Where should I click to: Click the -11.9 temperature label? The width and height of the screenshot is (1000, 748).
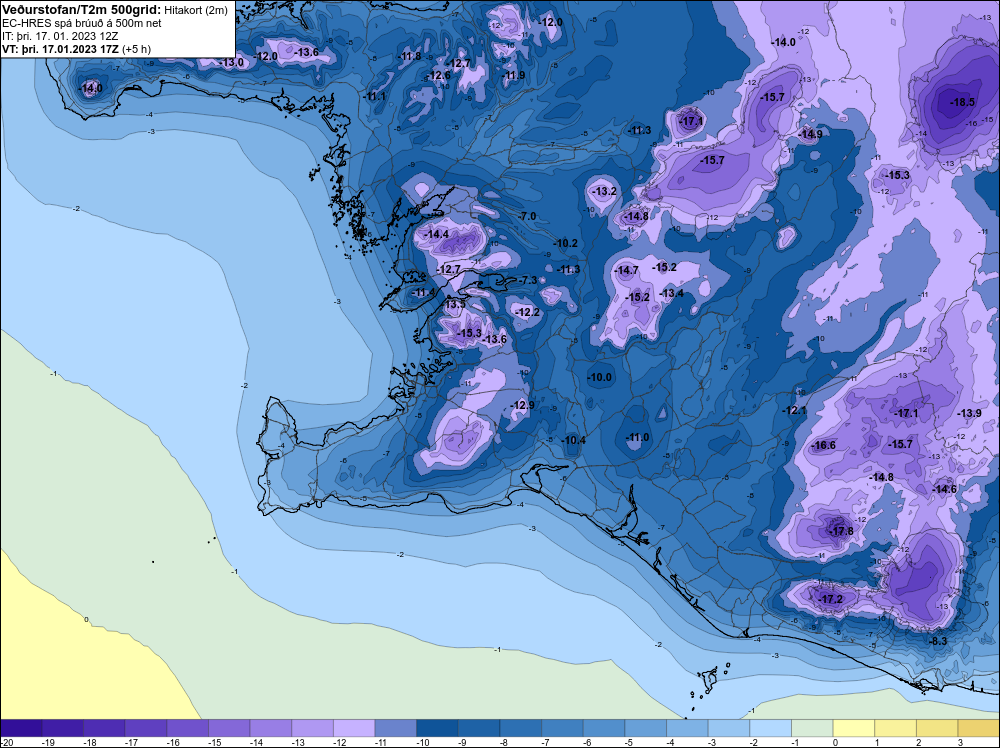(x=513, y=75)
